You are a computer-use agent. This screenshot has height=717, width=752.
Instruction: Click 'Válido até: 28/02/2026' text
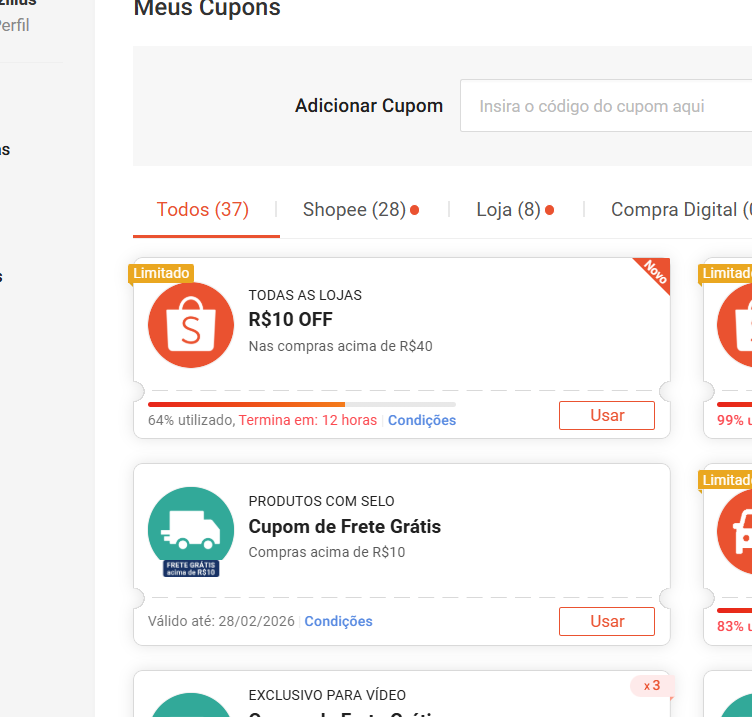pyautogui.click(x=221, y=621)
